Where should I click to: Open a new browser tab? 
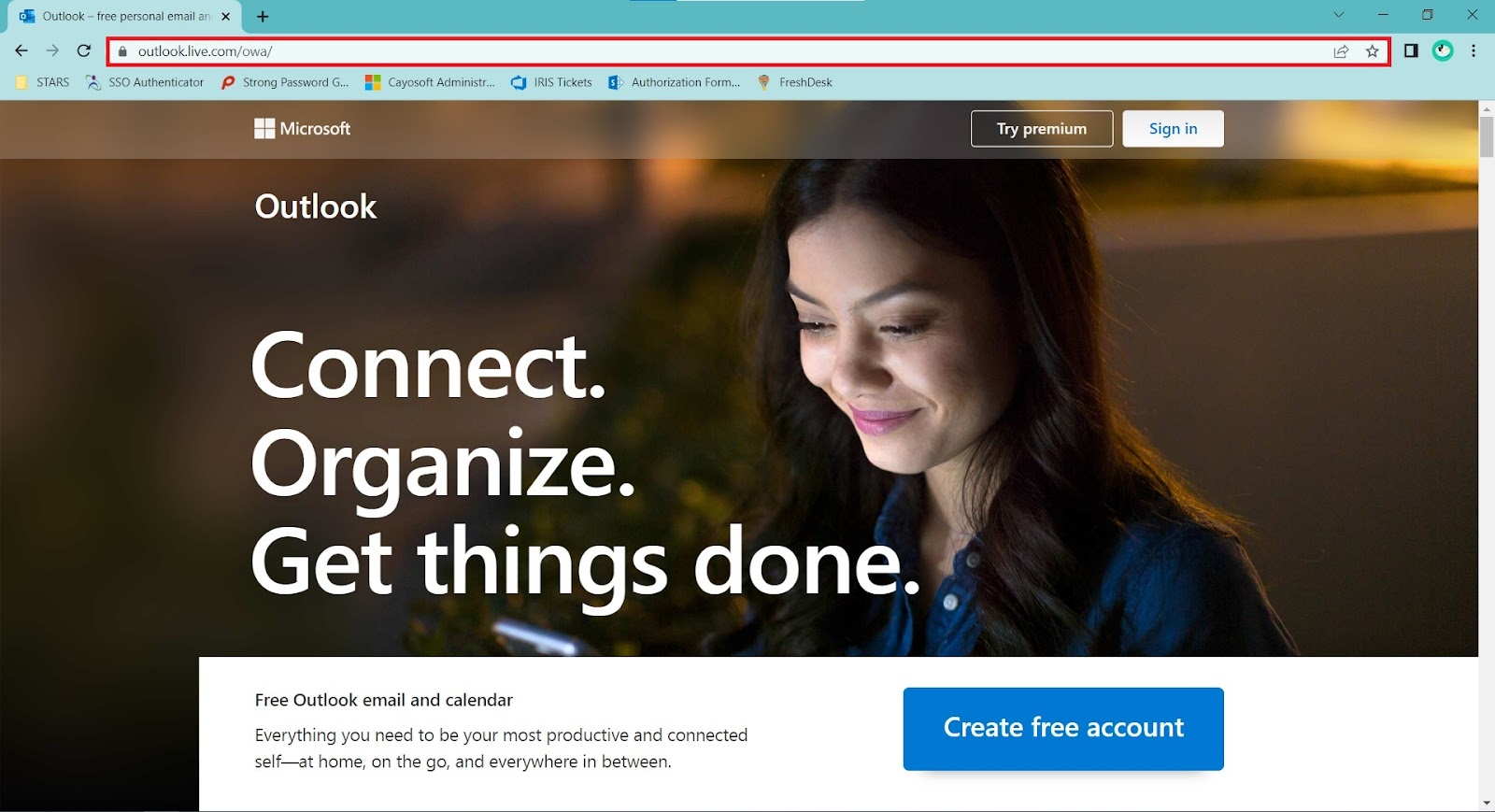coord(263,16)
